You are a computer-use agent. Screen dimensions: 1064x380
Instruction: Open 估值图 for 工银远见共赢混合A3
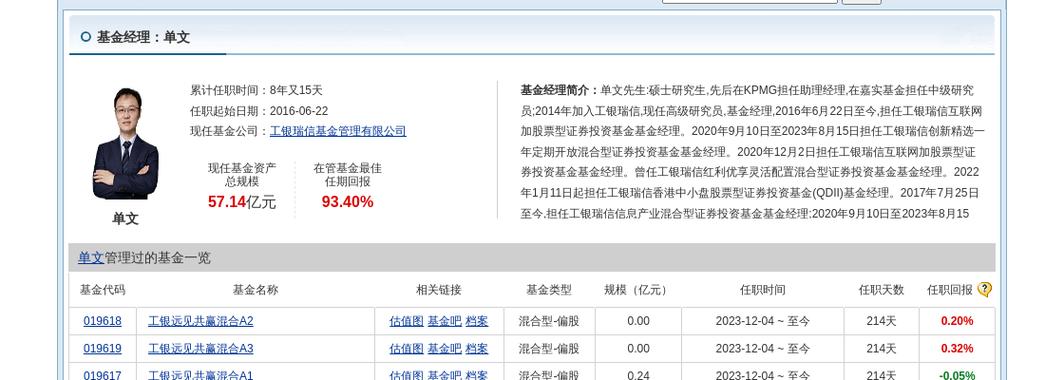pos(406,349)
